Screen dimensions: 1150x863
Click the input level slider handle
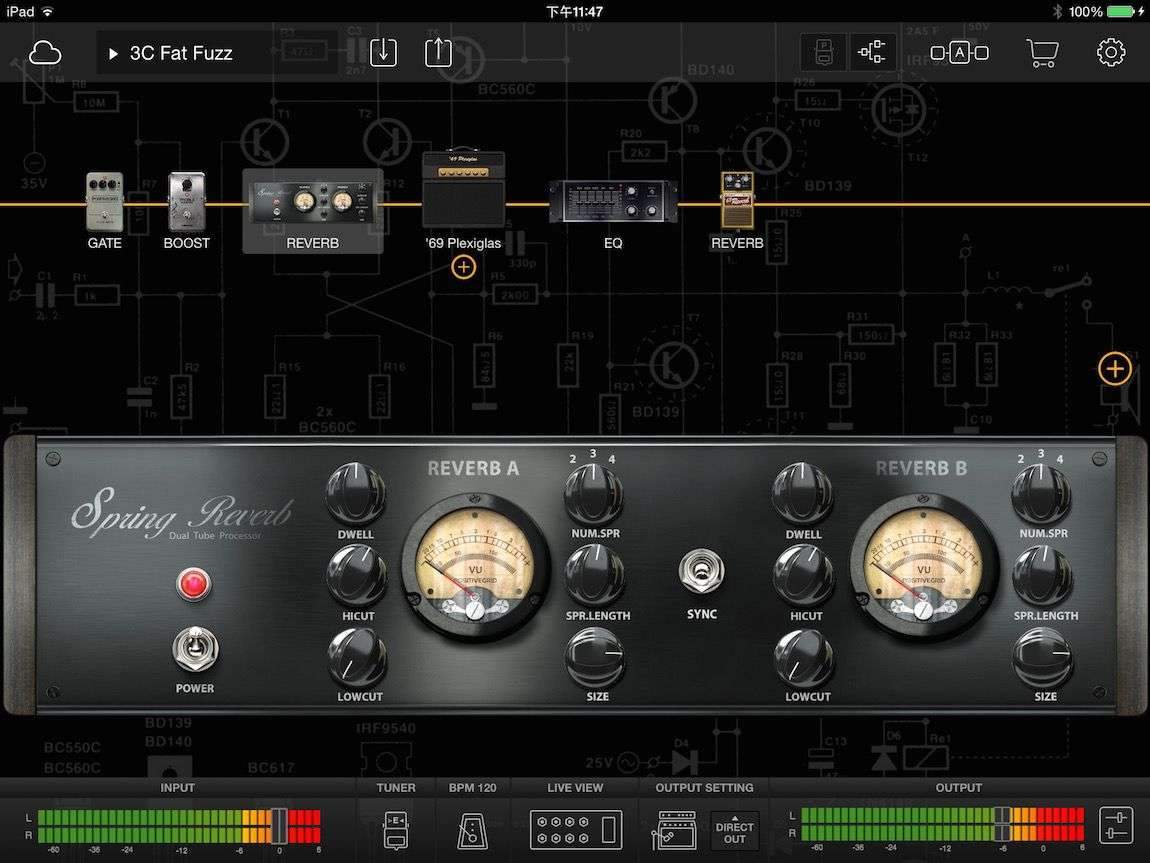coord(279,826)
